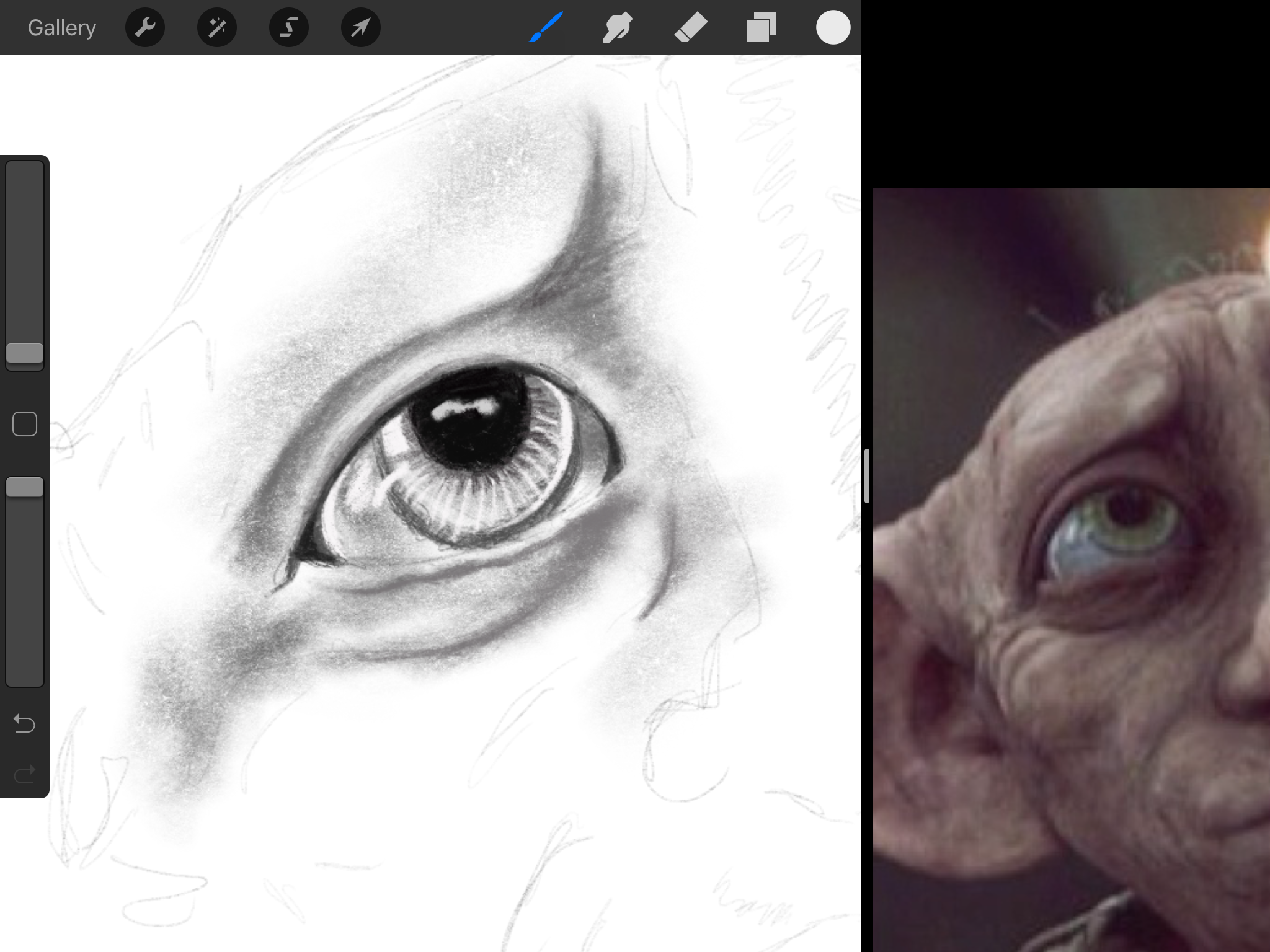
Task: Open the Actions wrench menu
Action: point(145,28)
